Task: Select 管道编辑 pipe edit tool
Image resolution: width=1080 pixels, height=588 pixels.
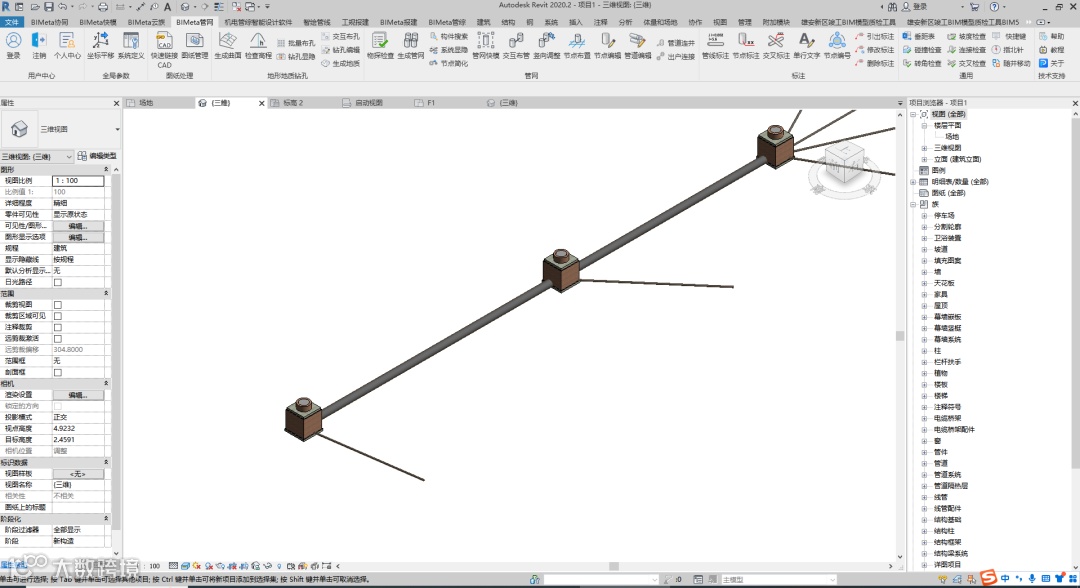Action: point(638,45)
